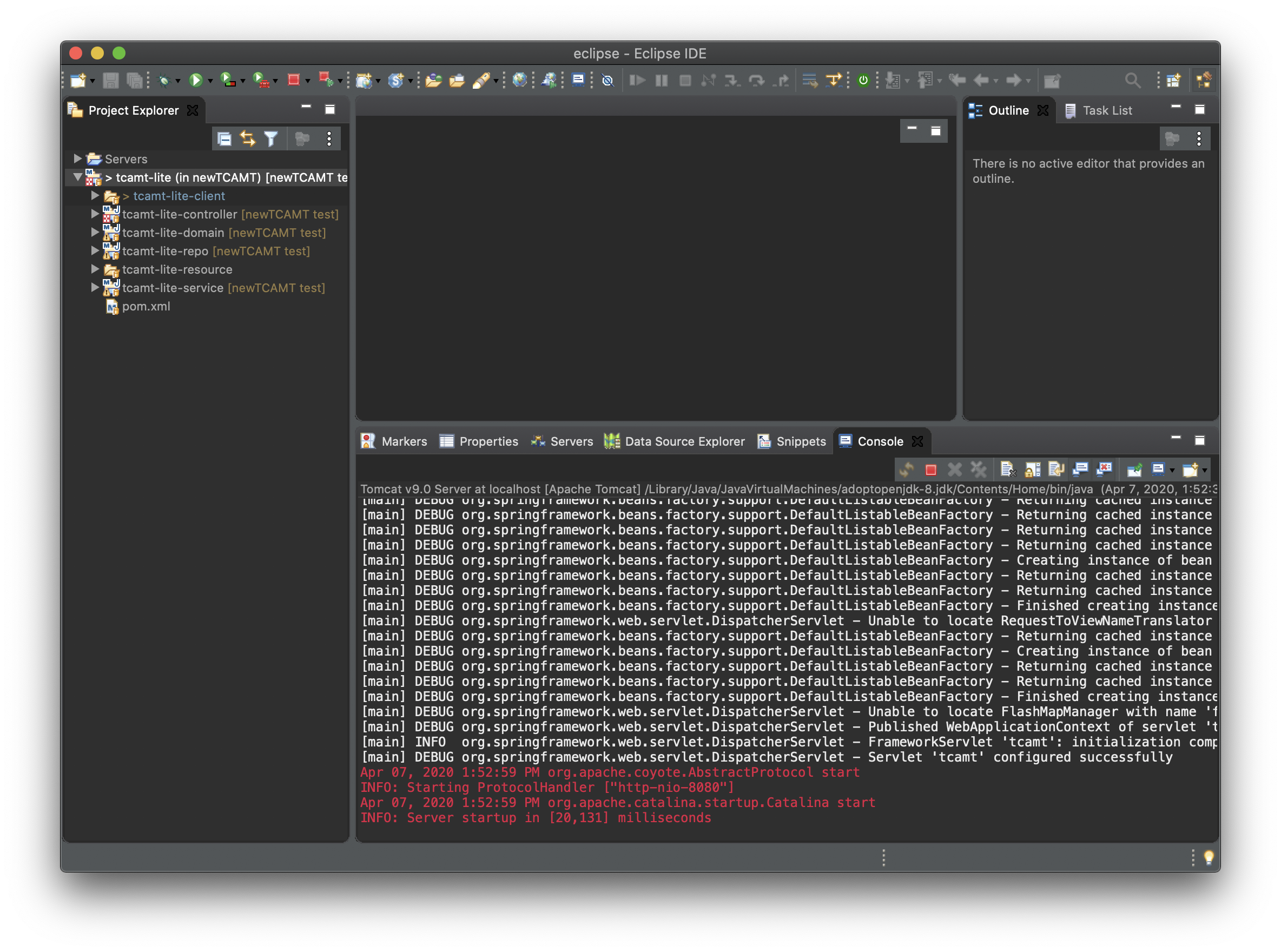The height and width of the screenshot is (952, 1281).
Task: Expand the Servers tree node
Action: coord(77,158)
